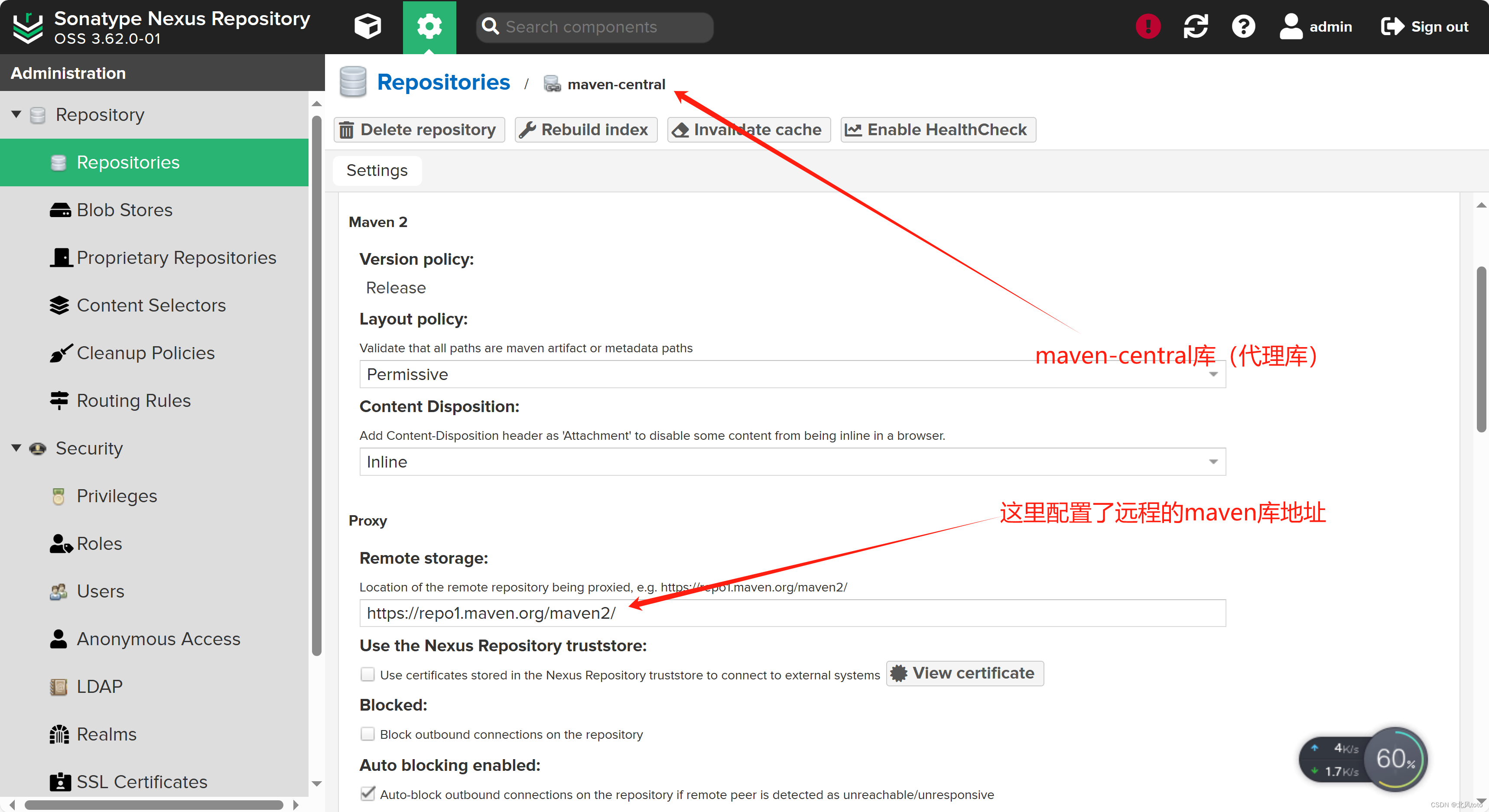Click the Privileges medal icon

tap(59, 496)
